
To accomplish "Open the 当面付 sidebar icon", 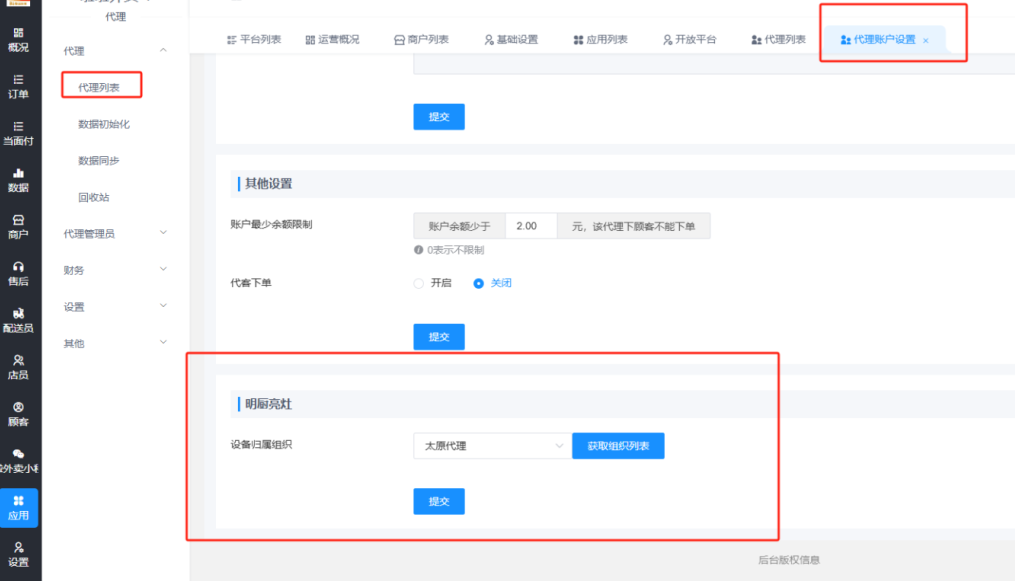I will [18, 133].
